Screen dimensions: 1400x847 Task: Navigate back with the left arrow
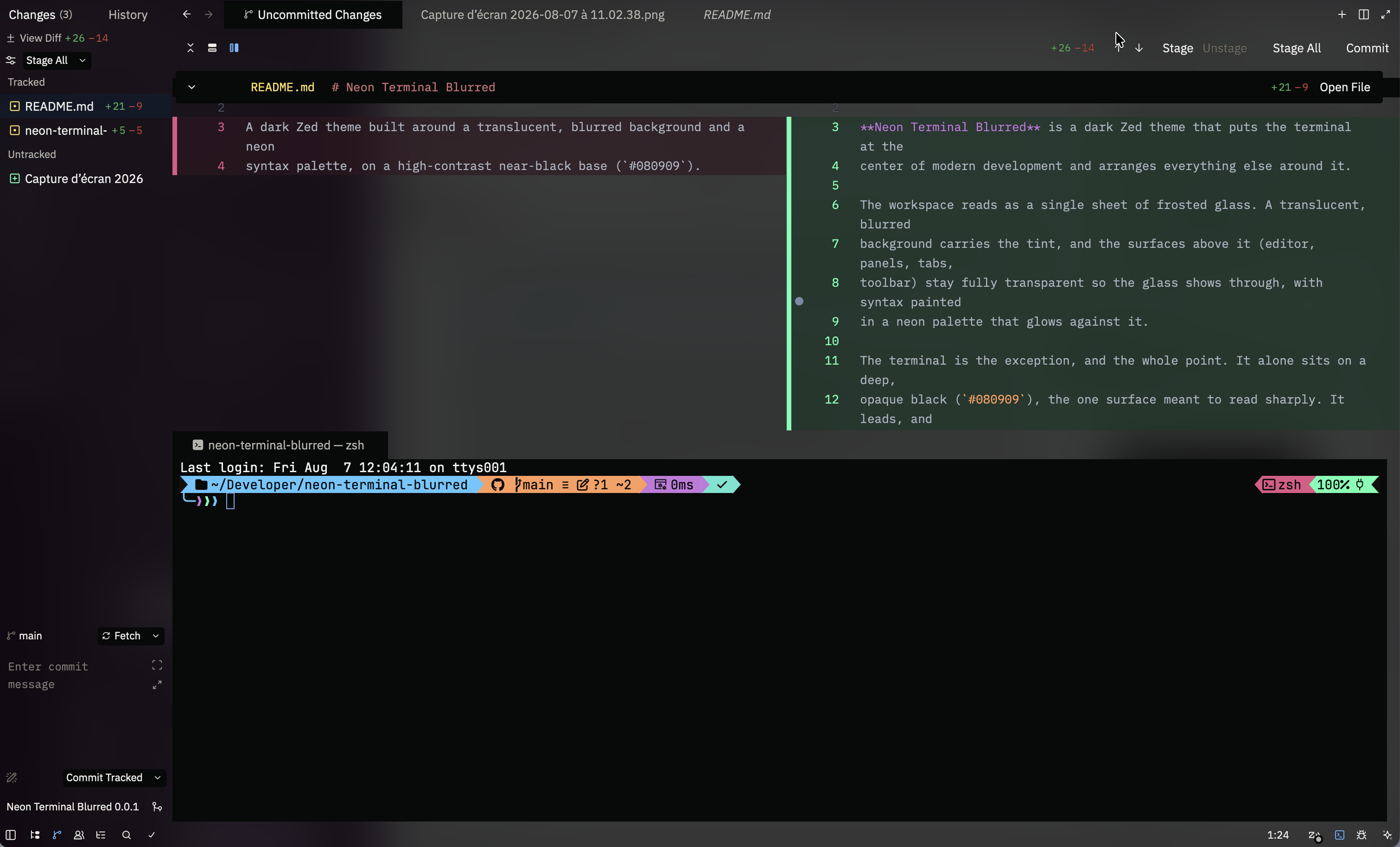tap(186, 14)
